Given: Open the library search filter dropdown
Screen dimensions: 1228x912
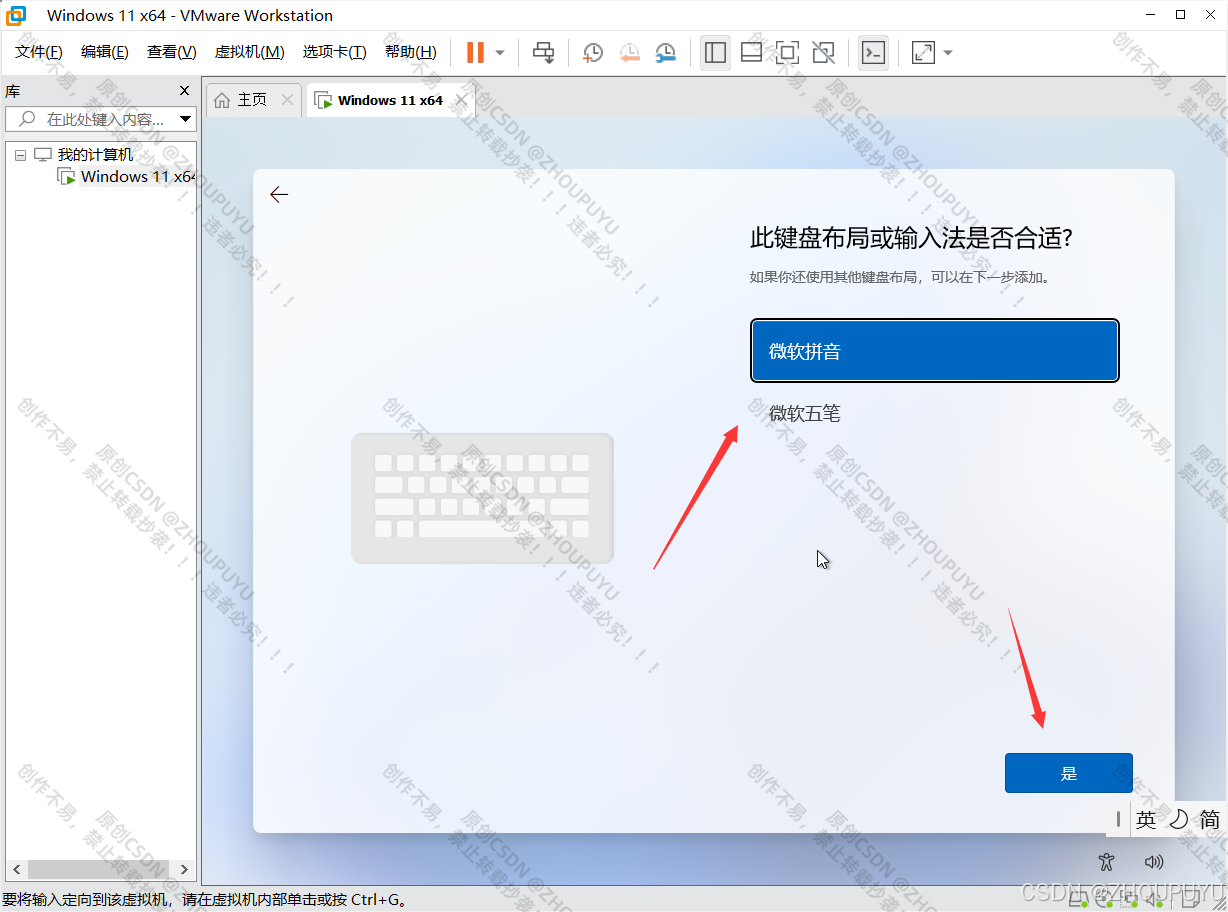Looking at the screenshot, I should click(186, 119).
